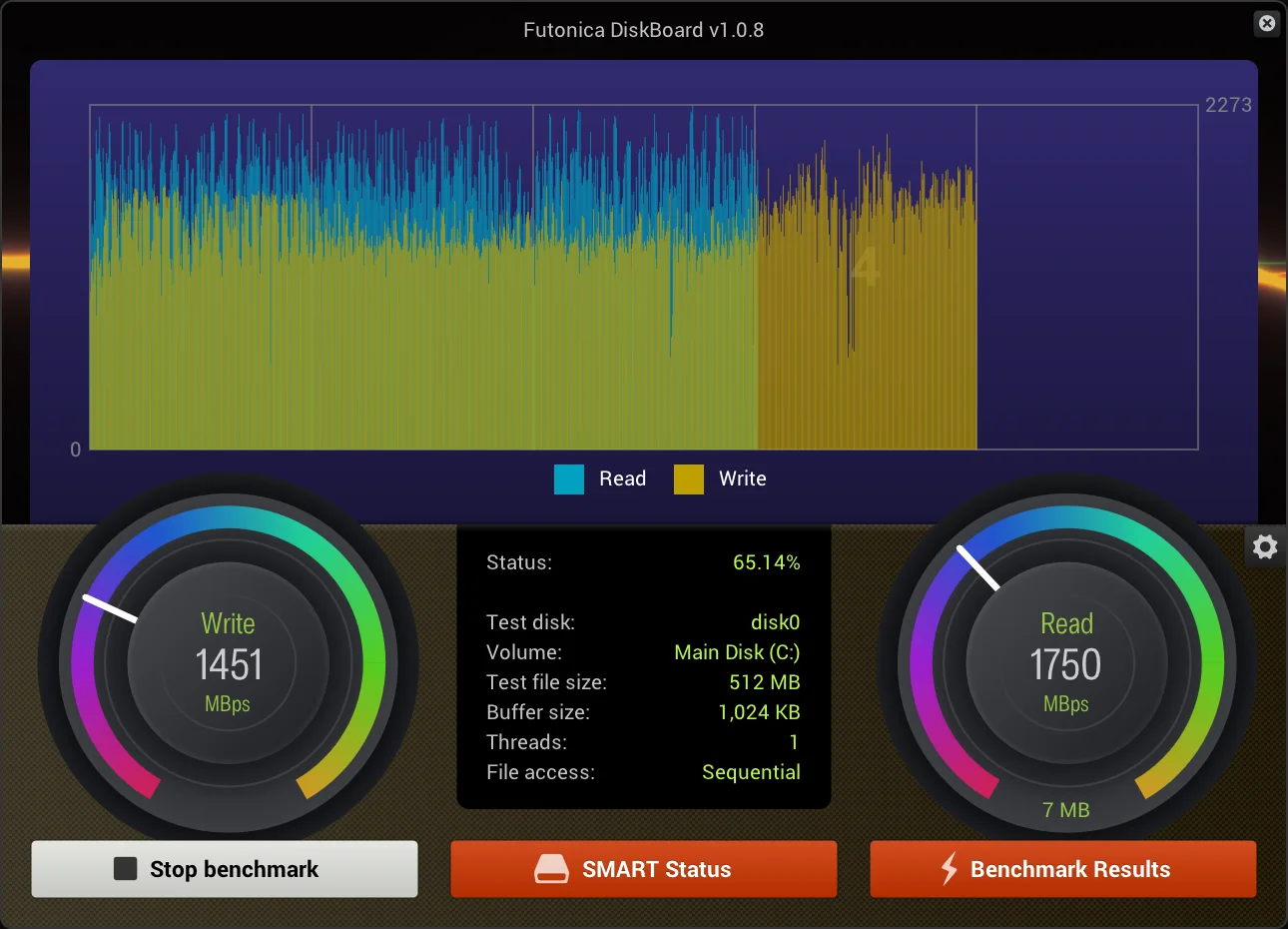
Task: Click the Test disk: label
Action: (530, 622)
